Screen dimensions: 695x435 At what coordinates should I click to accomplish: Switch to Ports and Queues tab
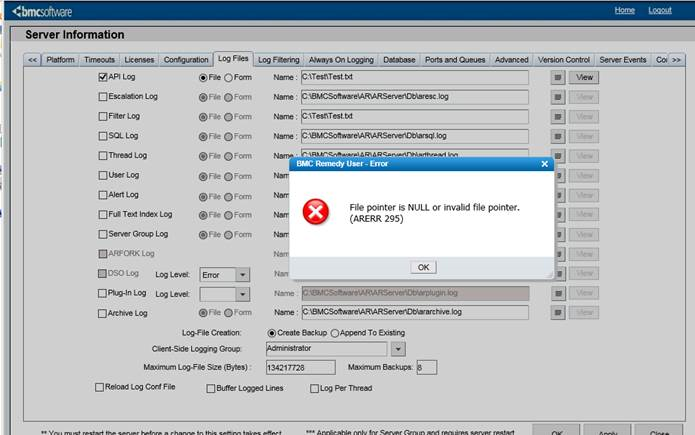click(x=455, y=60)
